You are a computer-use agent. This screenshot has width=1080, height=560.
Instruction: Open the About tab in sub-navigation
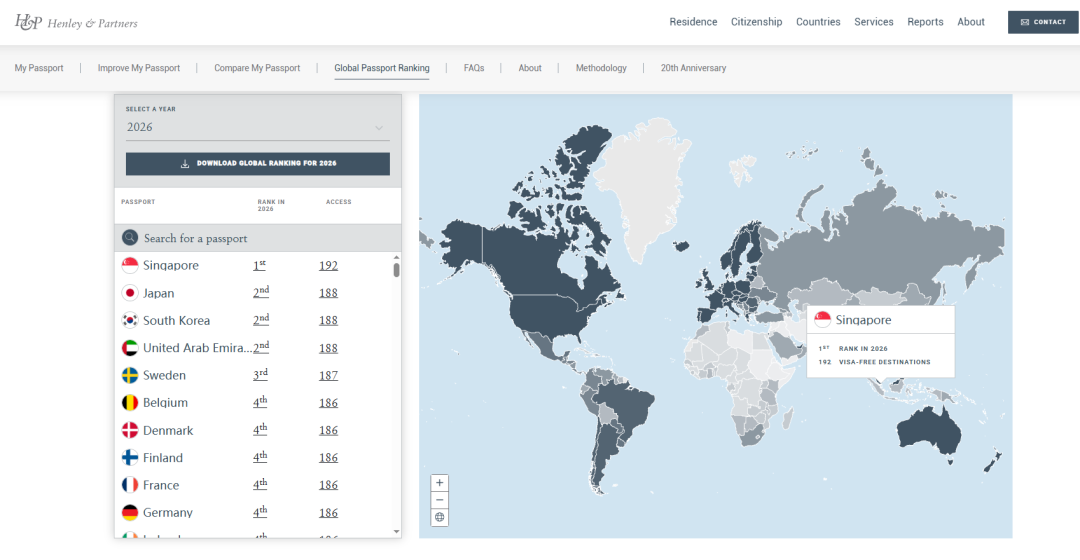pyautogui.click(x=530, y=68)
